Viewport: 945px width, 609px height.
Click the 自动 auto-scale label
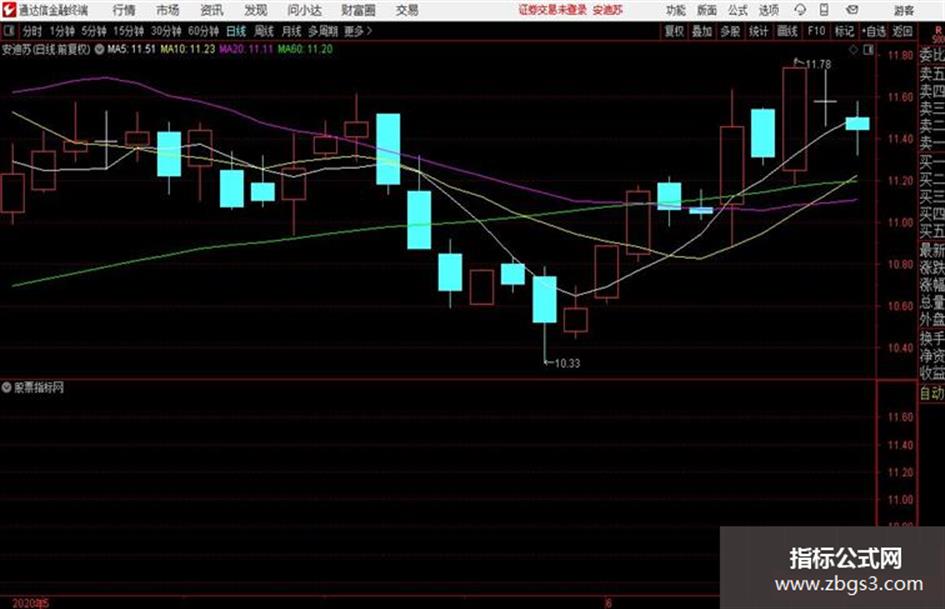coord(932,393)
